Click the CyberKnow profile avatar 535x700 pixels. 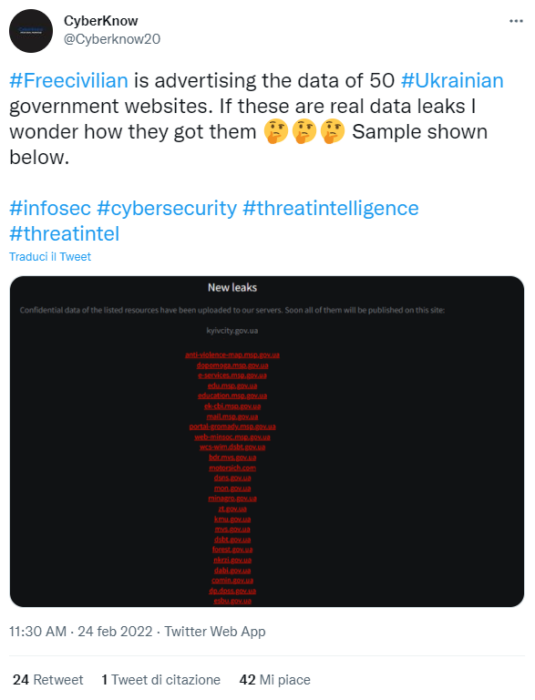click(31, 31)
